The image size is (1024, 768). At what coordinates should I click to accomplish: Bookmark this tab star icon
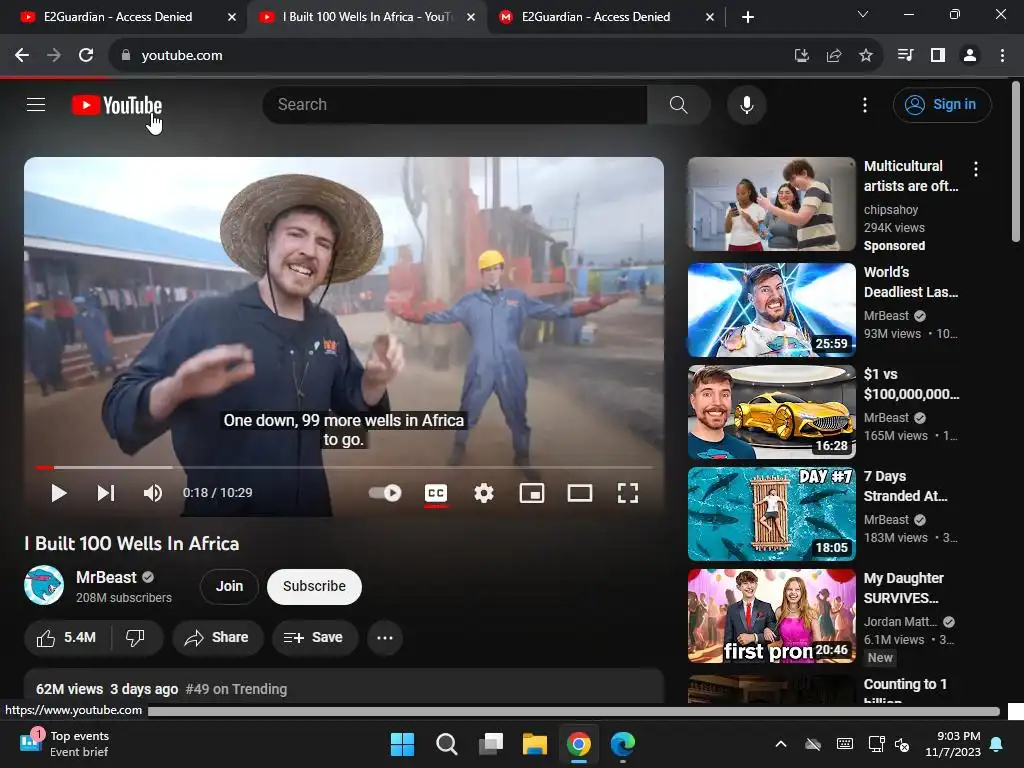(x=865, y=56)
